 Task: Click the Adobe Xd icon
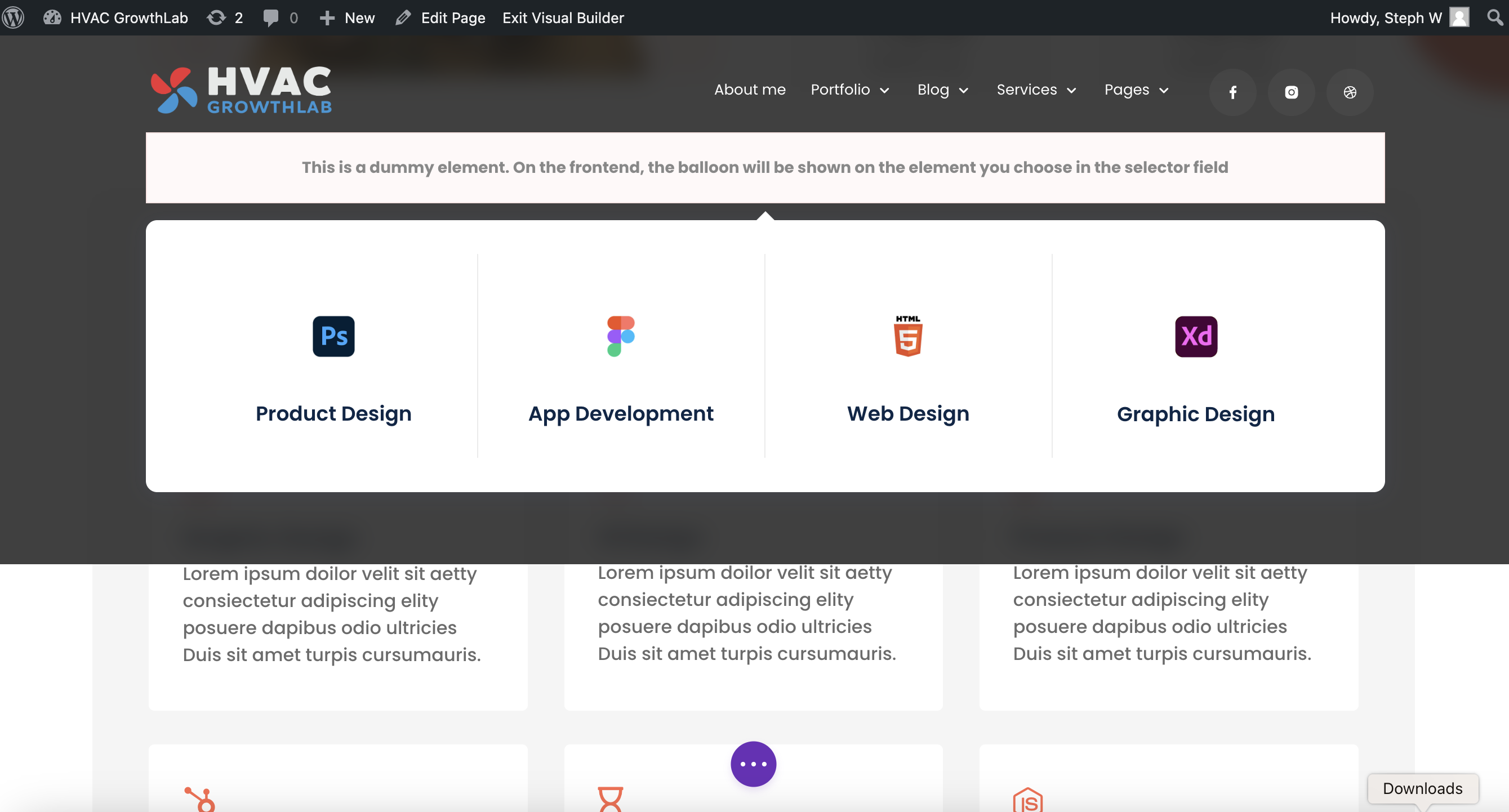click(1196, 336)
